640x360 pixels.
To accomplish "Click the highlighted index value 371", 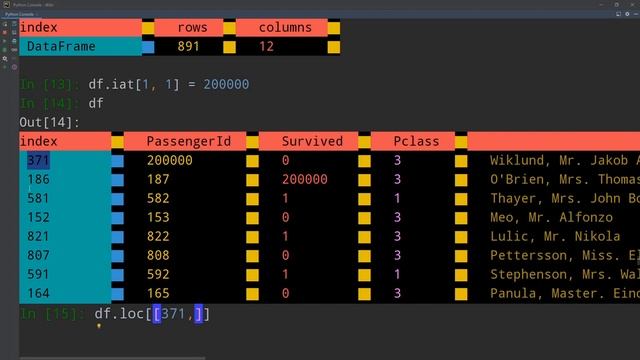I will (38, 160).
